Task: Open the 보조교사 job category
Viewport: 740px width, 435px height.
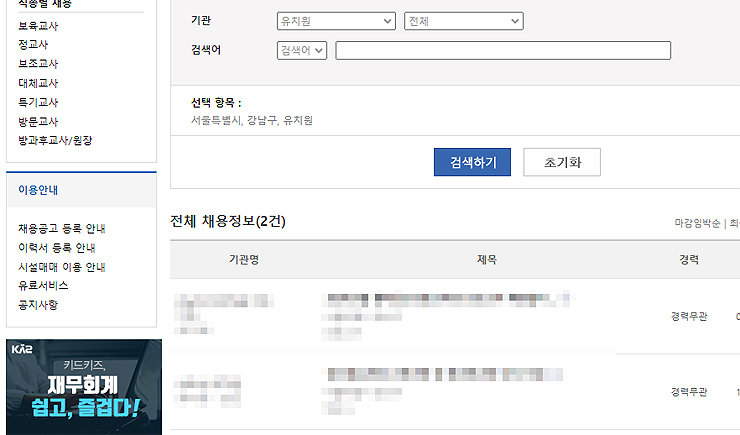Action: coord(38,64)
